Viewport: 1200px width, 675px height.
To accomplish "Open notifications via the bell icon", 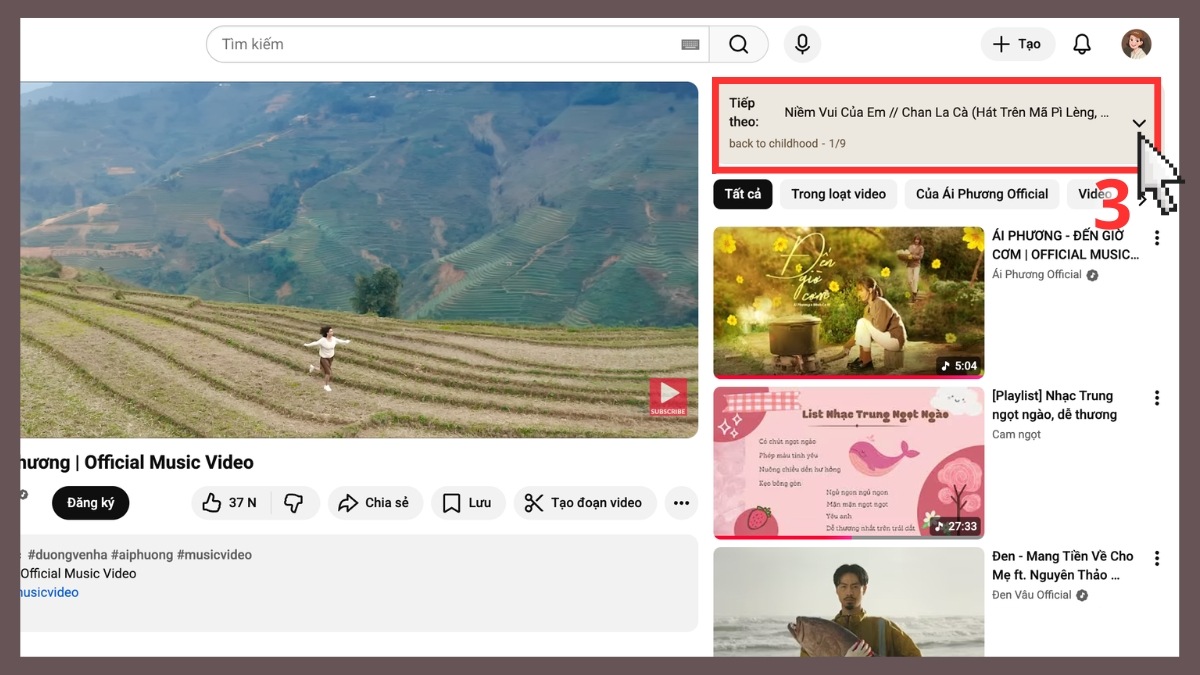I will tap(1081, 44).
